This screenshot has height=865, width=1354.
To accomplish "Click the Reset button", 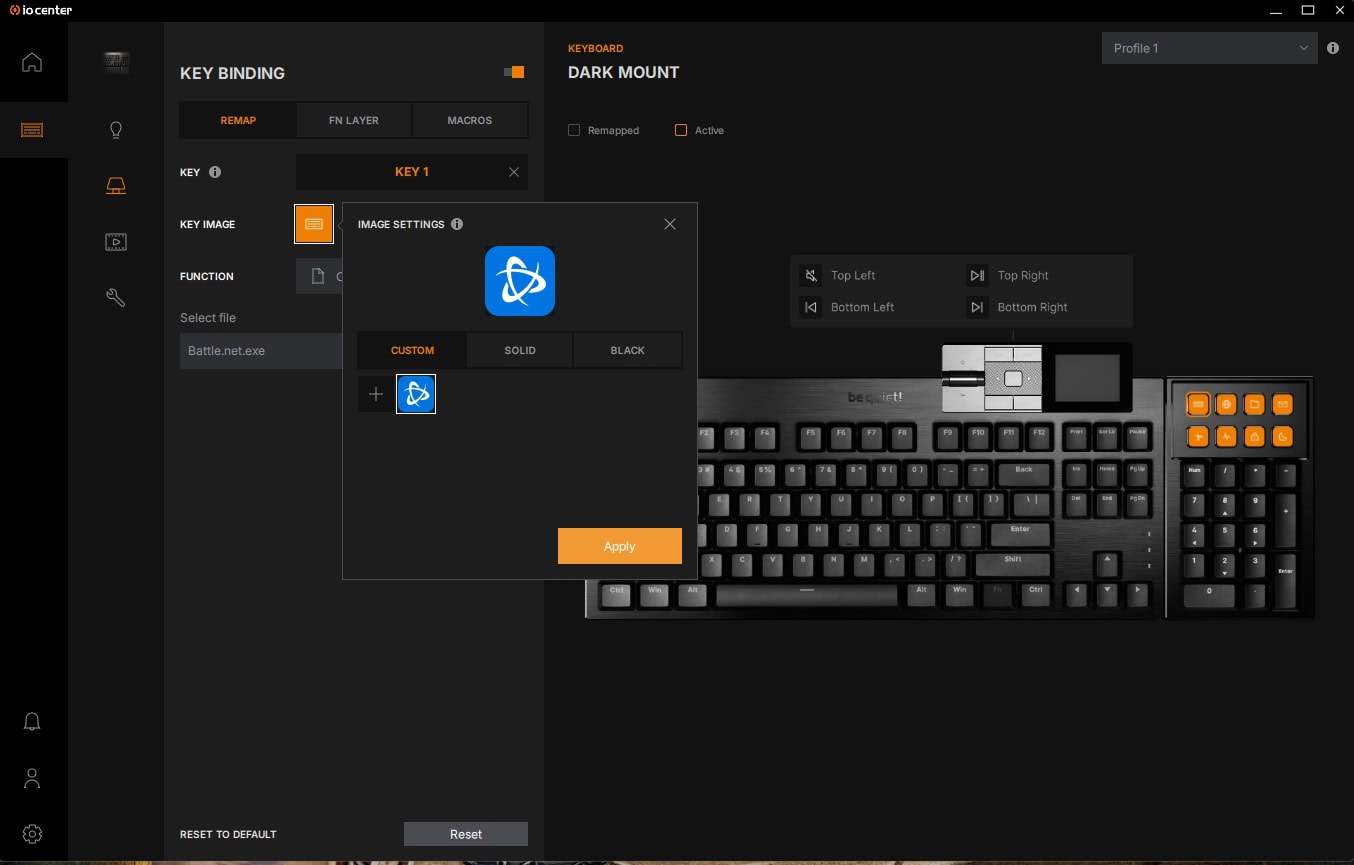I will click(465, 834).
